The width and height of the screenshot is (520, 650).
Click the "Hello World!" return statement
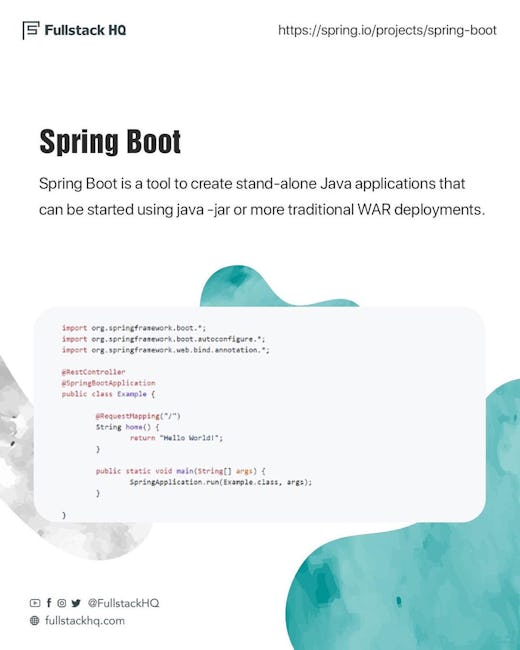(176, 438)
